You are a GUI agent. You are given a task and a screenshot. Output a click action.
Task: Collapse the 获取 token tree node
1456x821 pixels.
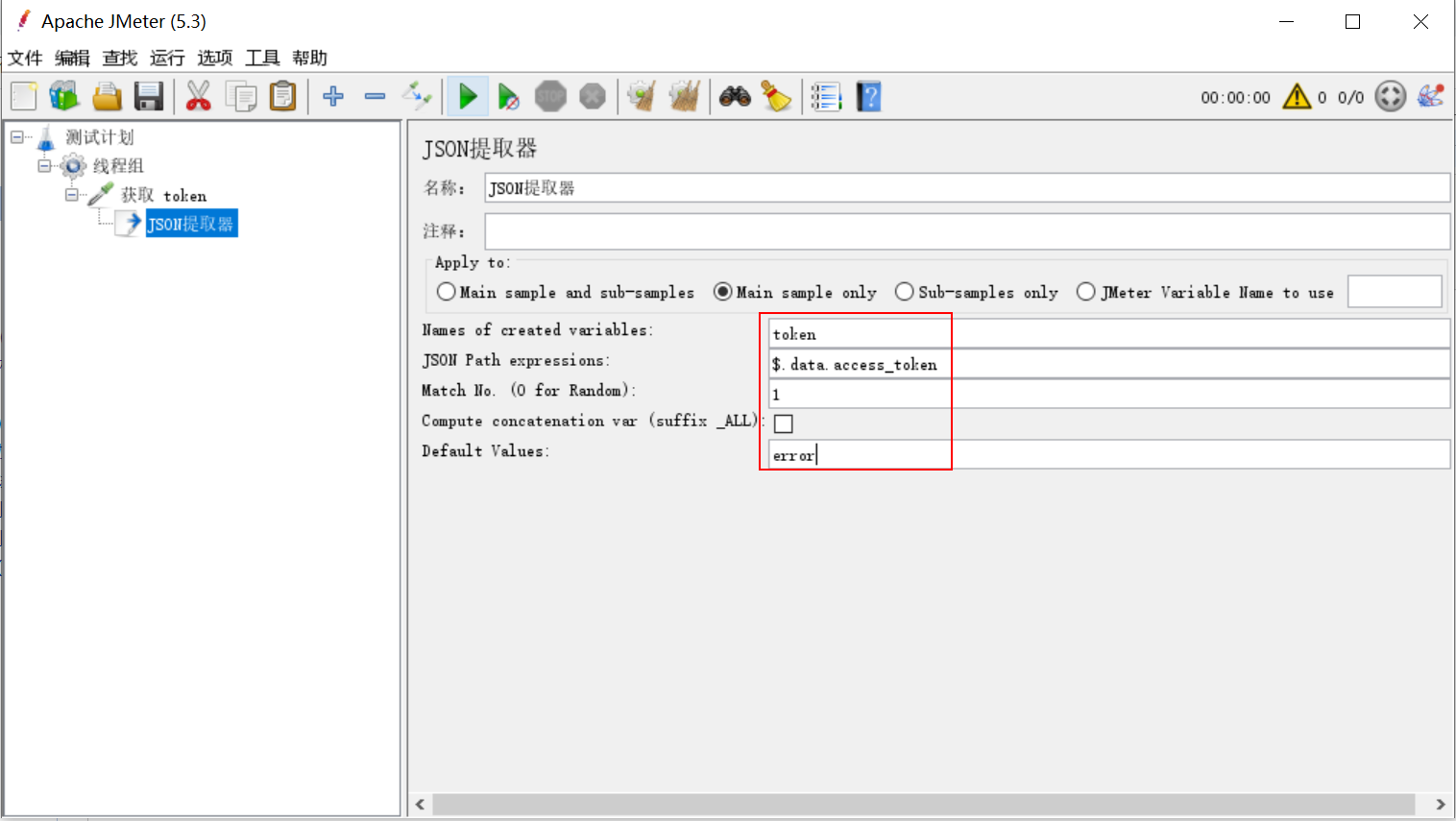pyautogui.click(x=71, y=195)
